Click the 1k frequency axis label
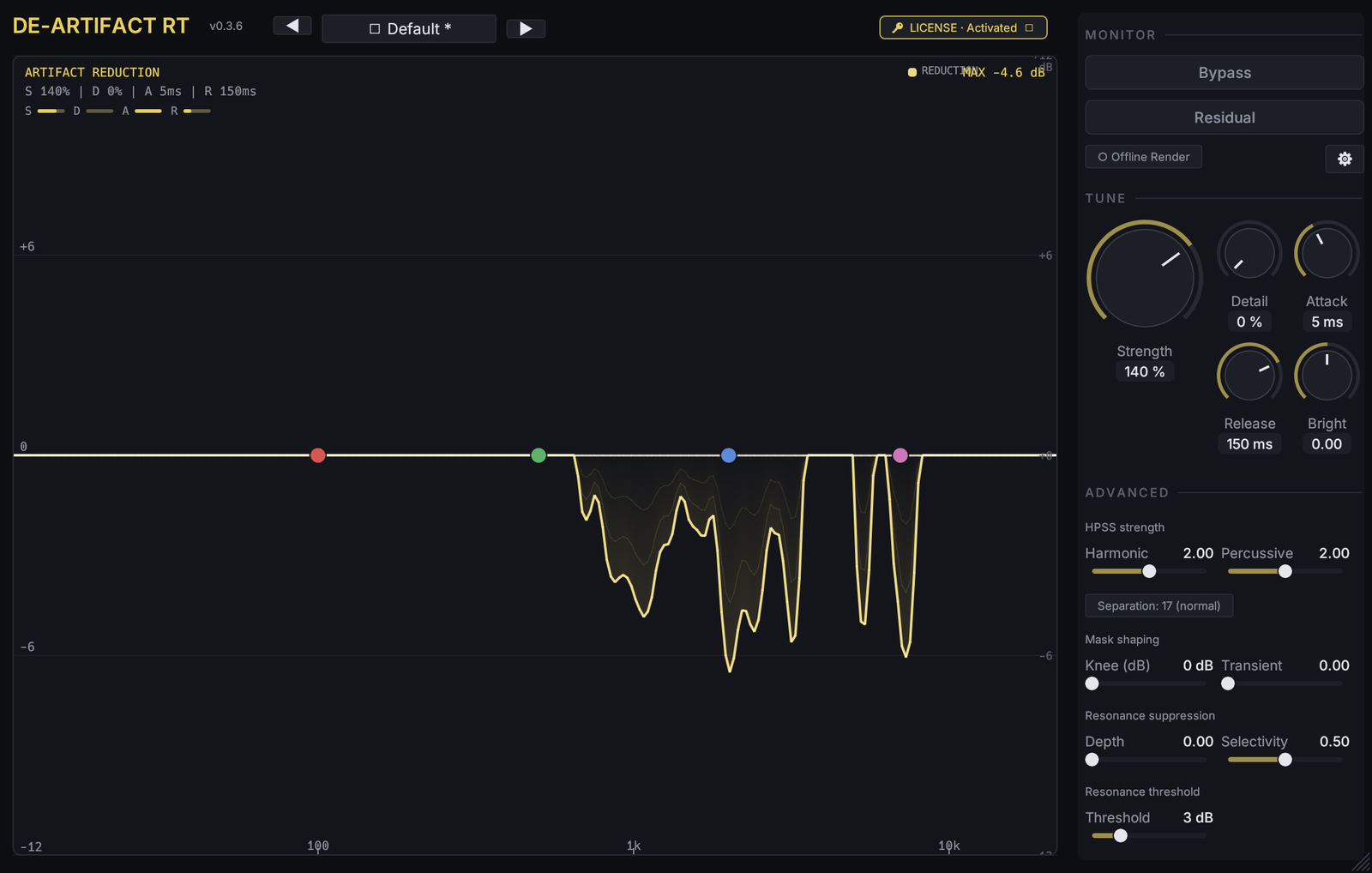This screenshot has width=1372, height=873. [x=634, y=846]
